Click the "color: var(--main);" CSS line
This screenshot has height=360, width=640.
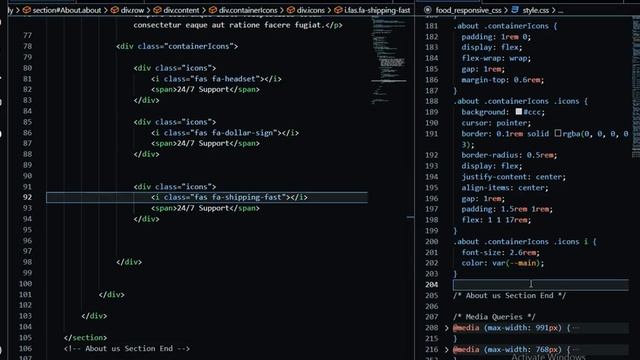502,263
